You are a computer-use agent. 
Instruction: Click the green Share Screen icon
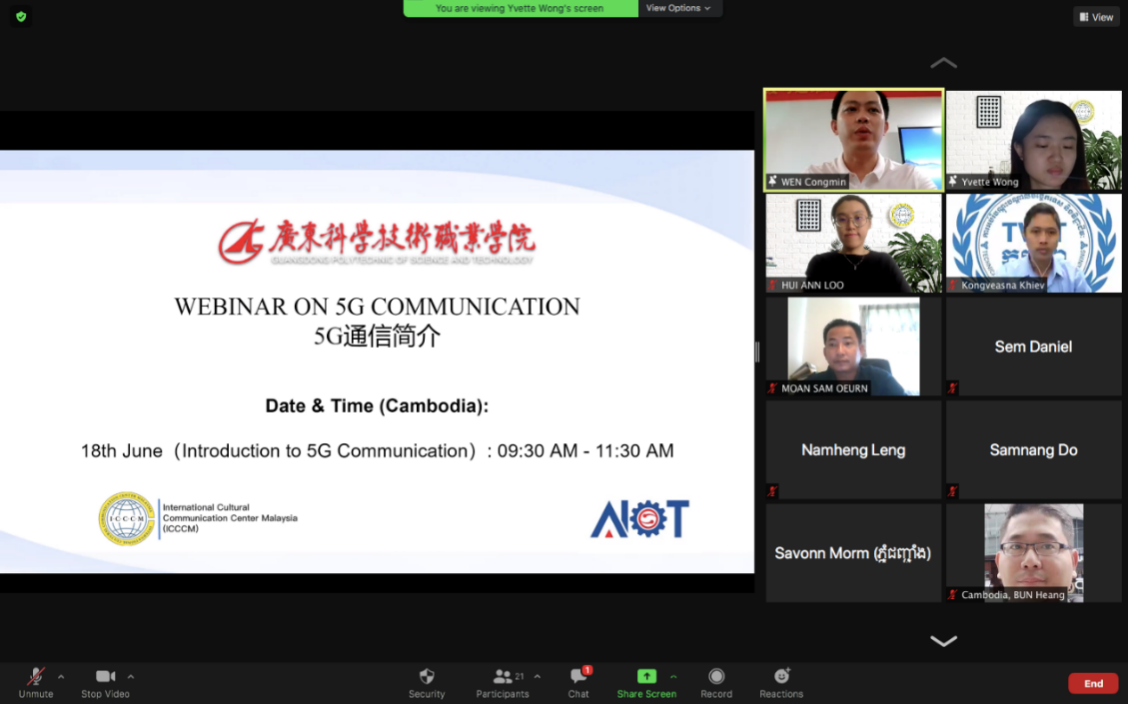pyautogui.click(x=646, y=677)
